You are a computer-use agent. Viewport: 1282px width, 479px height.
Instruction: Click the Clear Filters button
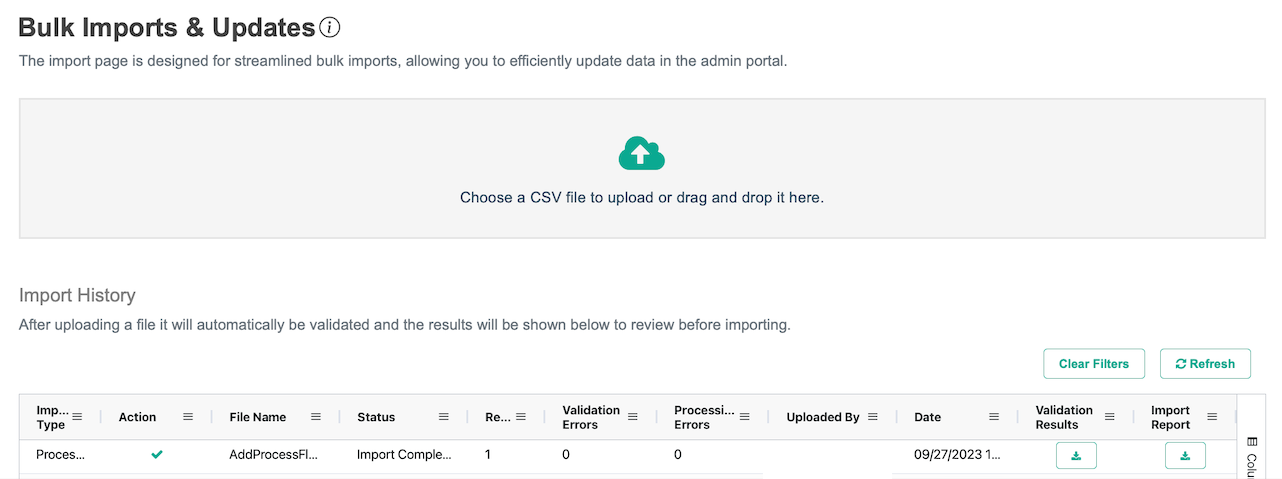pos(1093,364)
